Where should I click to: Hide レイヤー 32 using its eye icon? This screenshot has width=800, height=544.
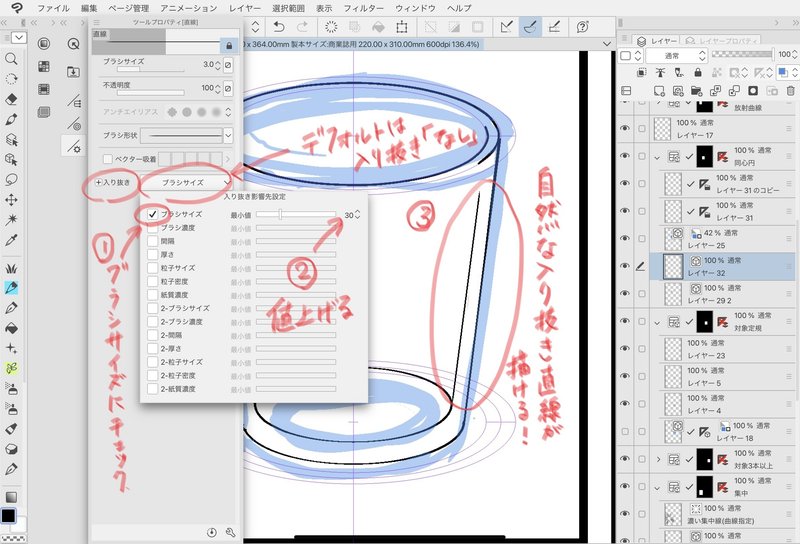coord(624,266)
